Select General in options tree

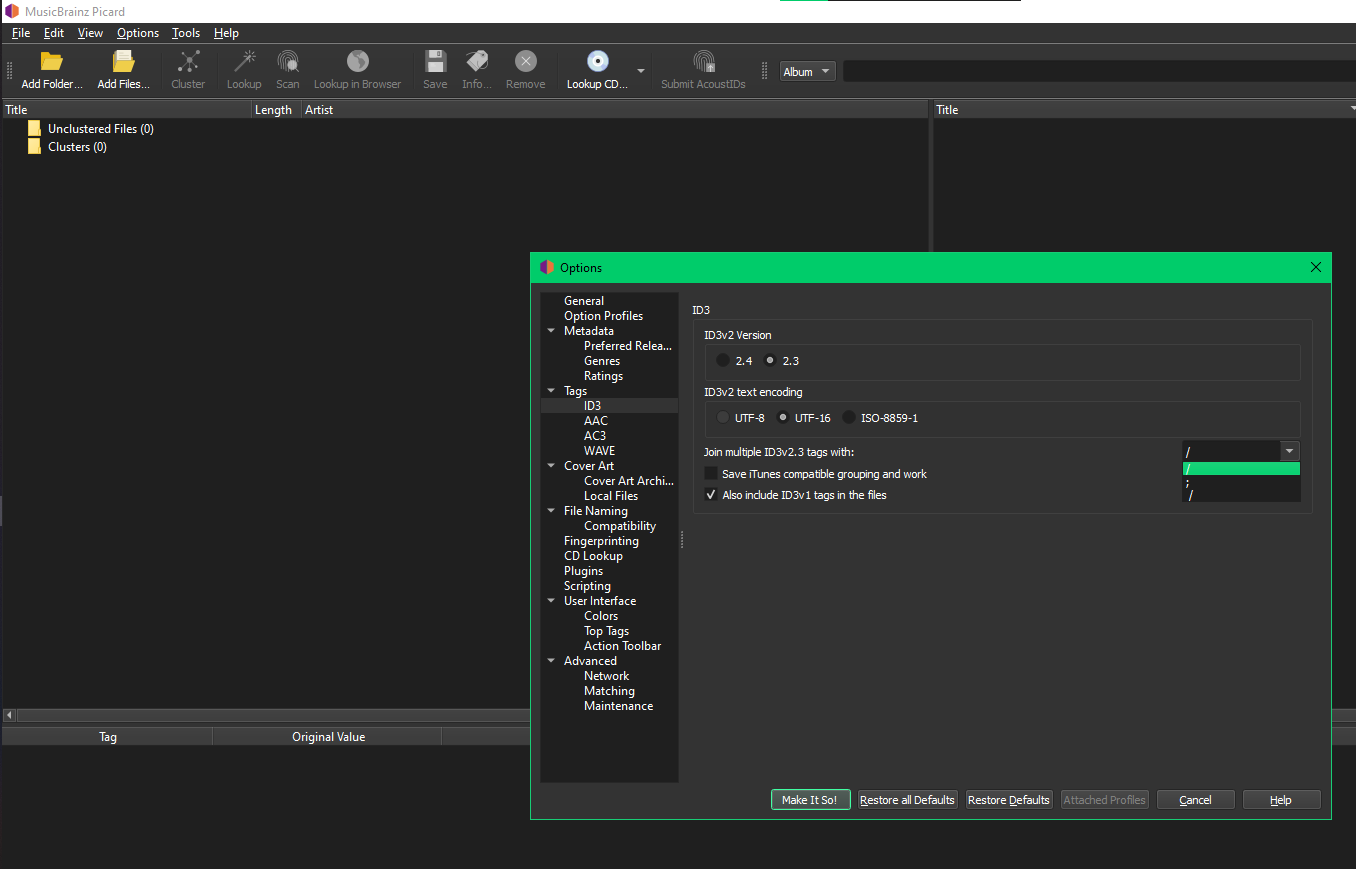[584, 301]
